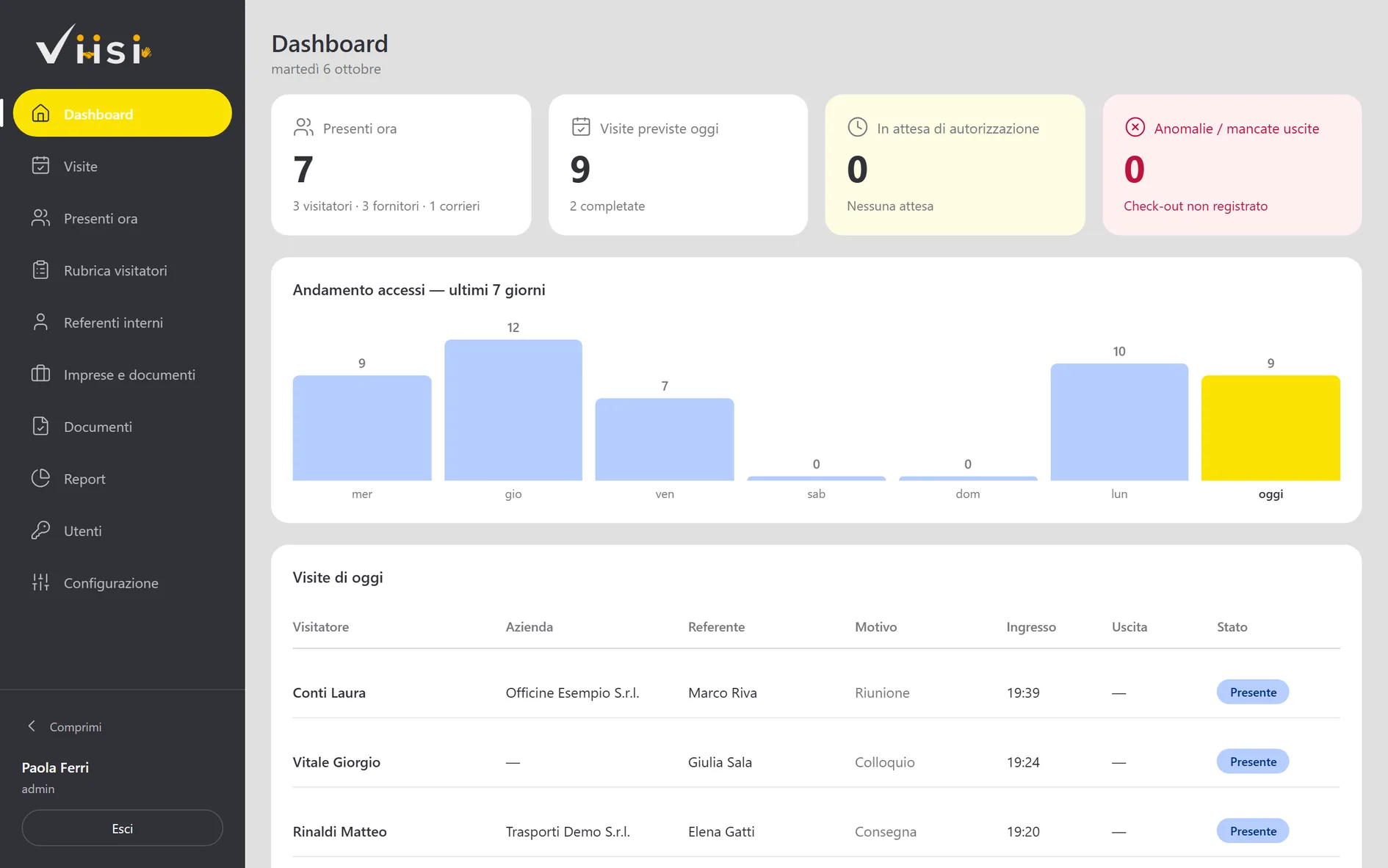
Task: Click the yellow oggi bar
Action: pos(1270,428)
